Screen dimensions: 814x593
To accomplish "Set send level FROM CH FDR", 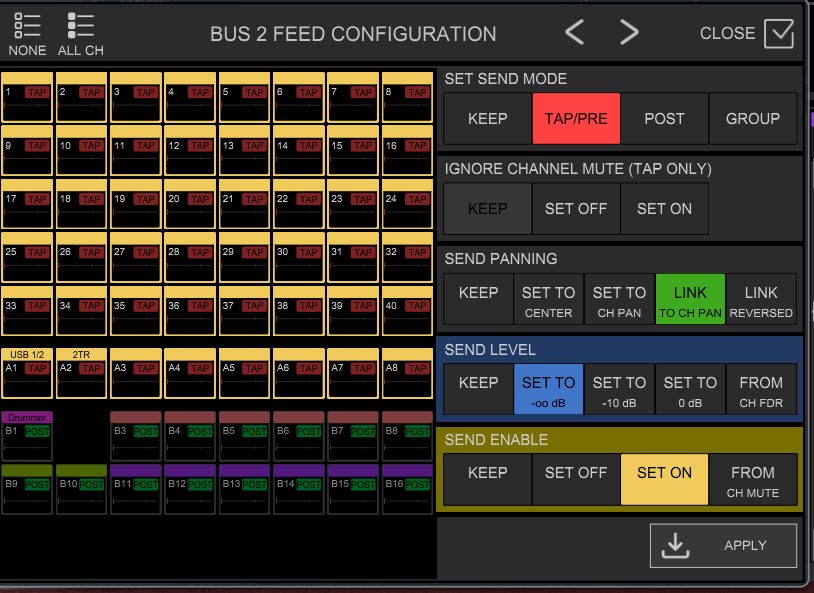I will [x=761, y=389].
